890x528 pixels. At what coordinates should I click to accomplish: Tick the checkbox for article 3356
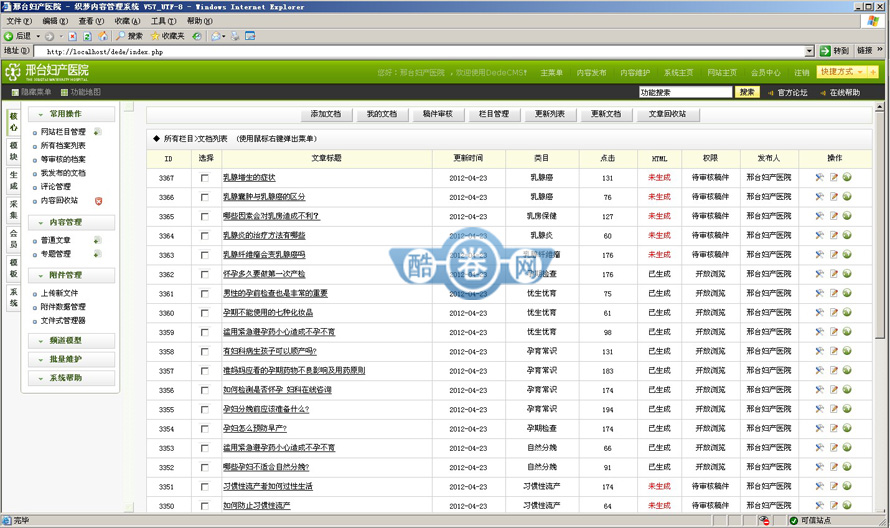[205, 390]
